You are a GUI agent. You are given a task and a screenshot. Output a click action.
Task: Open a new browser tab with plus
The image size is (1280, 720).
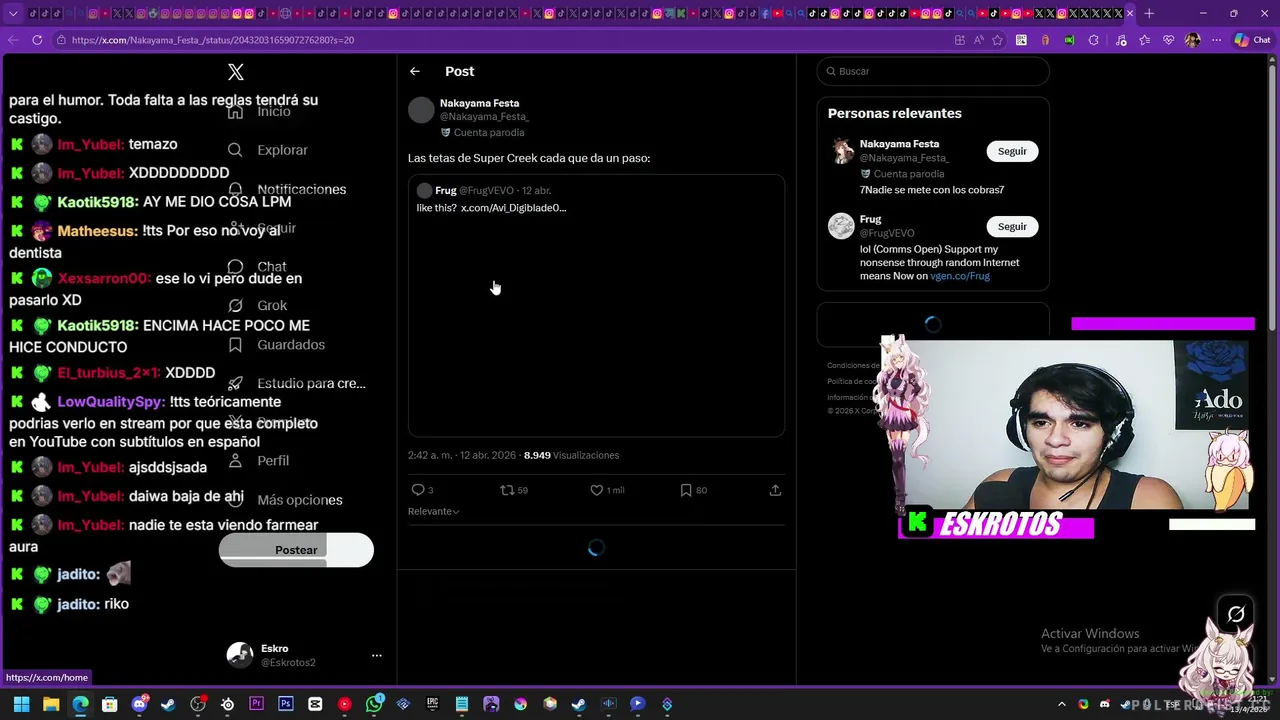point(1149,13)
